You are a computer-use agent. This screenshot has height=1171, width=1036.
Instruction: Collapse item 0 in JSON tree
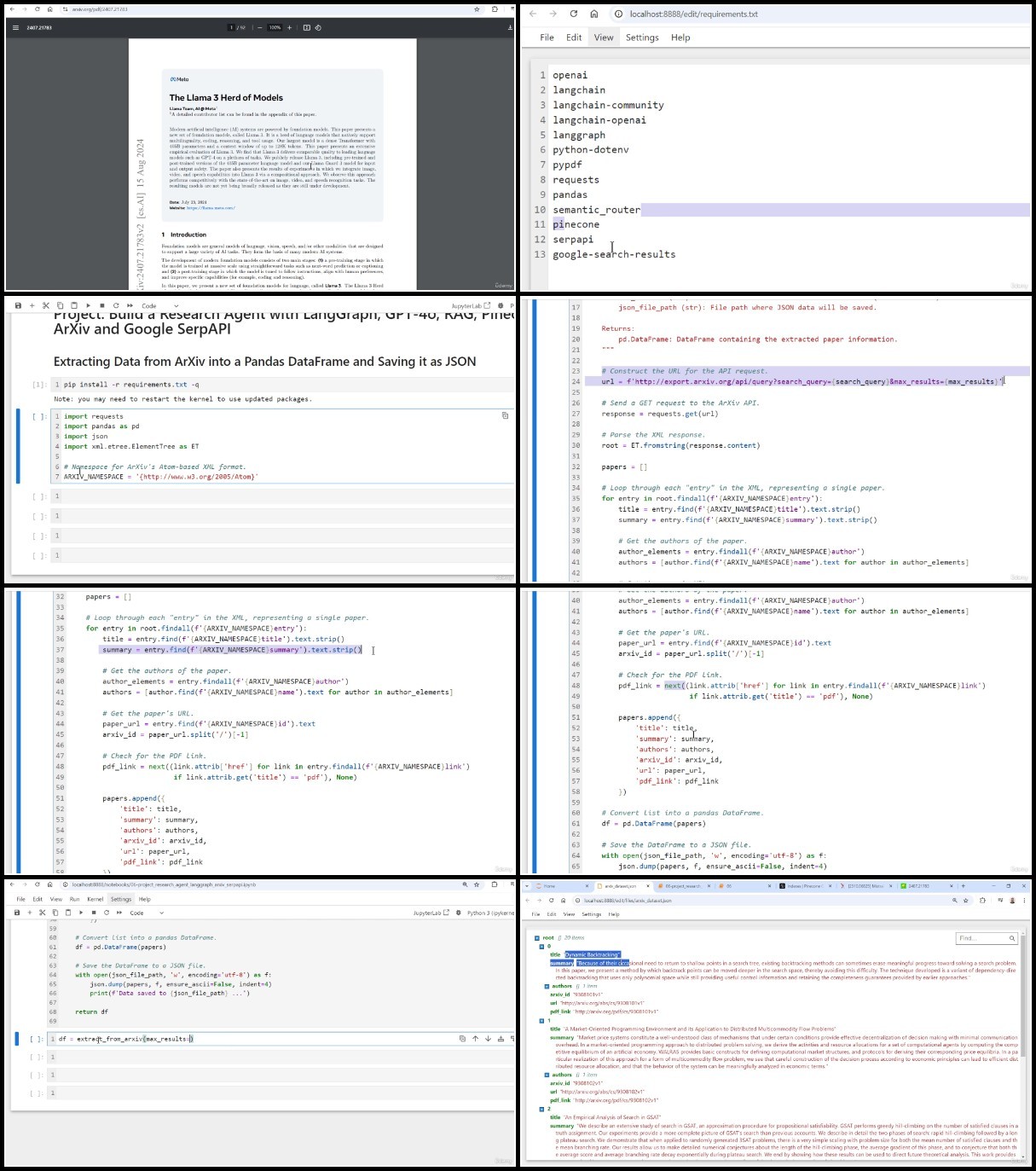click(541, 946)
